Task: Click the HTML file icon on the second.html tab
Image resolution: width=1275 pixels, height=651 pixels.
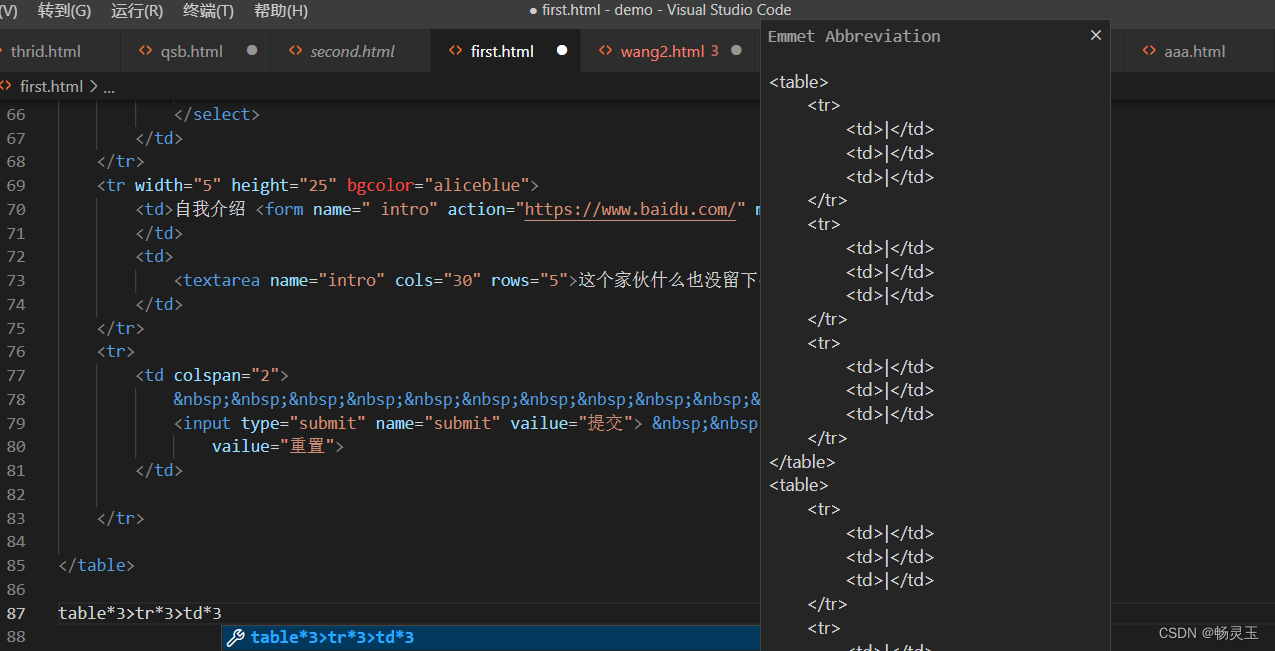Action: pyautogui.click(x=294, y=50)
